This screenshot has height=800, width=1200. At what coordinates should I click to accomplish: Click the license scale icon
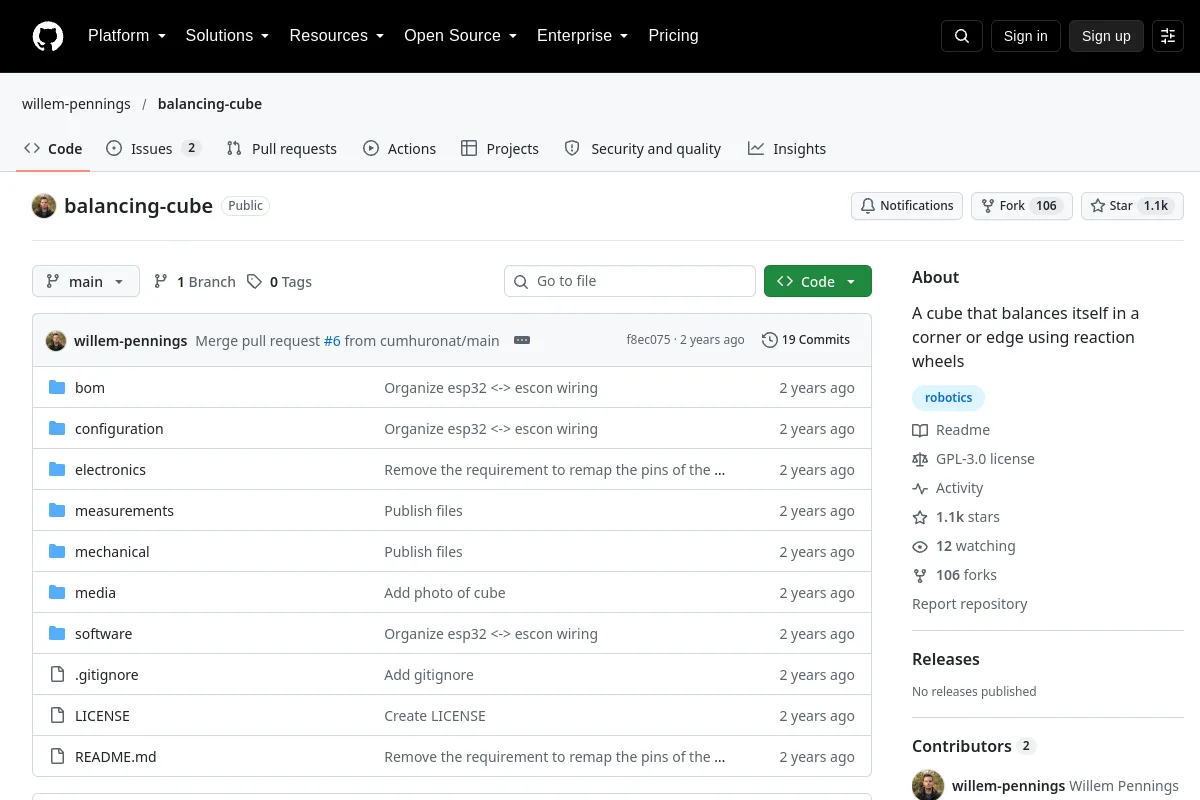pos(920,459)
